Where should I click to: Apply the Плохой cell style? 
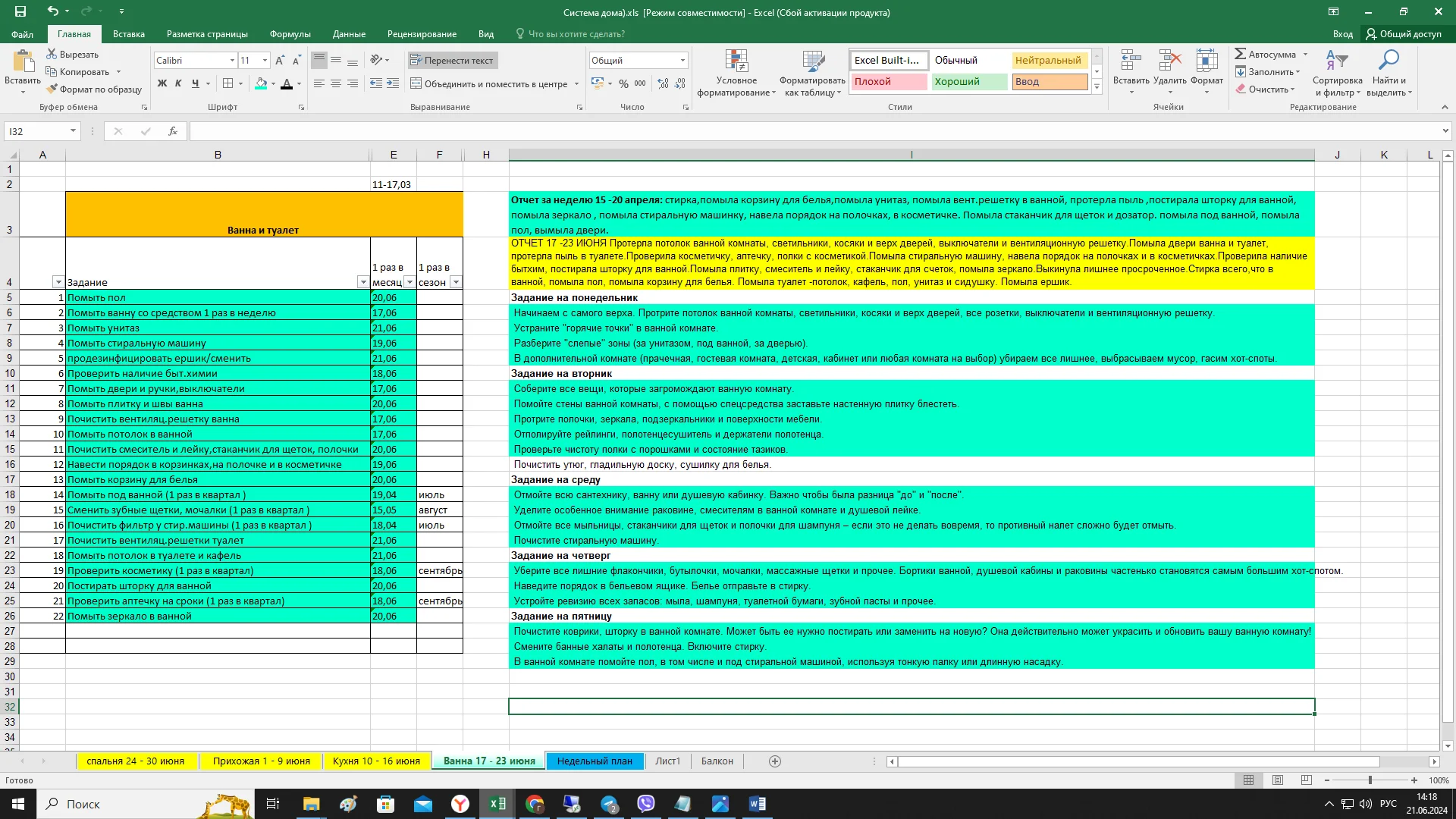pos(888,81)
